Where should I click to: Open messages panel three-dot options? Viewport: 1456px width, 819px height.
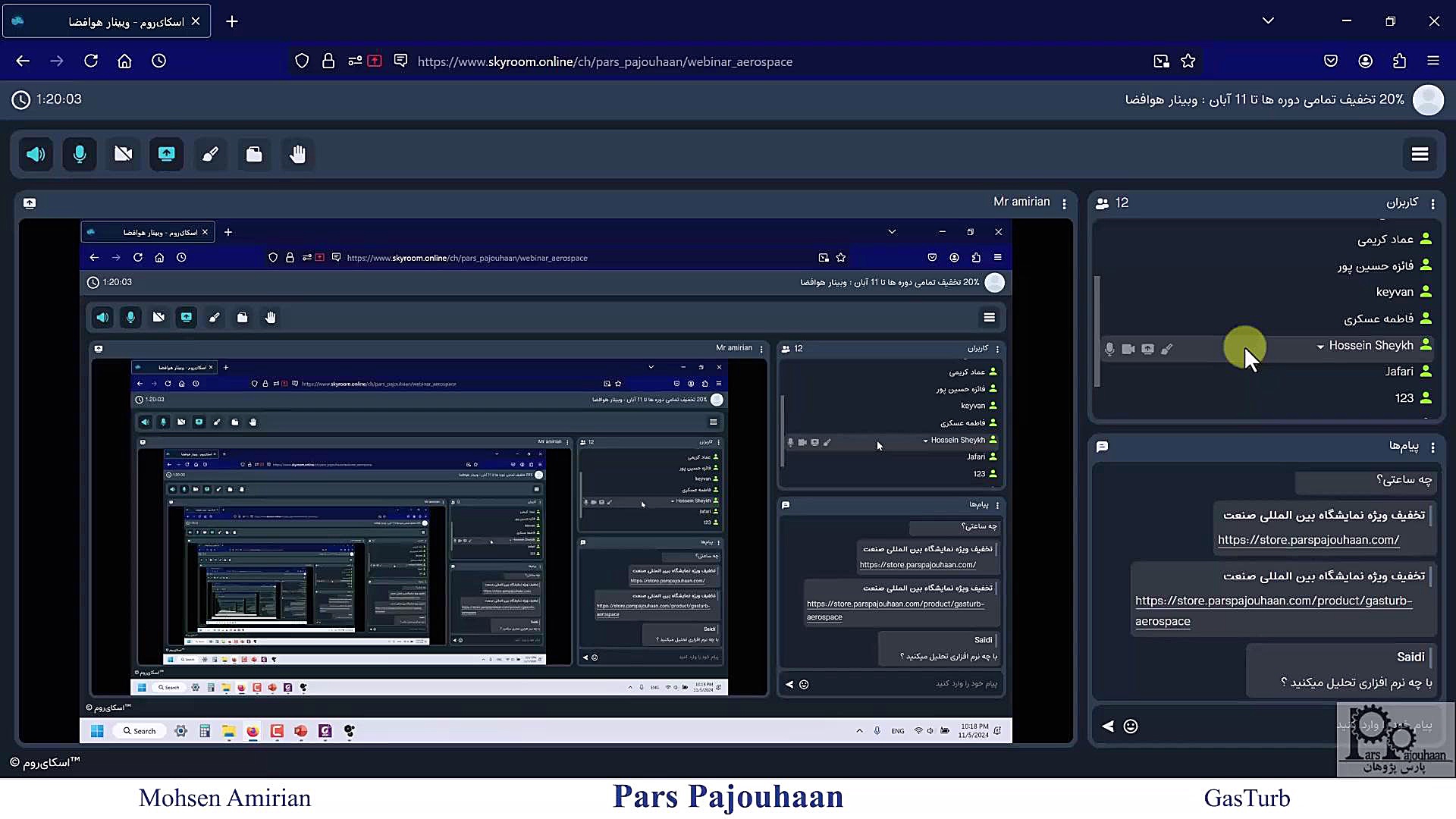point(1432,447)
